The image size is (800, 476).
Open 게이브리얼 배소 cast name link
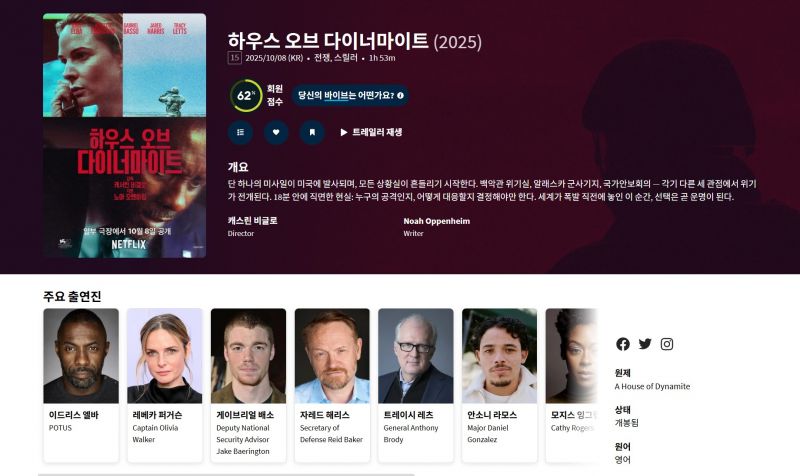point(245,415)
